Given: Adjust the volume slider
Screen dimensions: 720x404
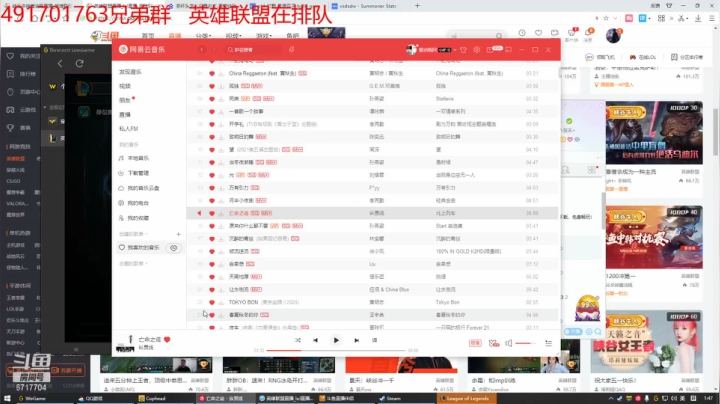Looking at the screenshot, I should point(526,343).
